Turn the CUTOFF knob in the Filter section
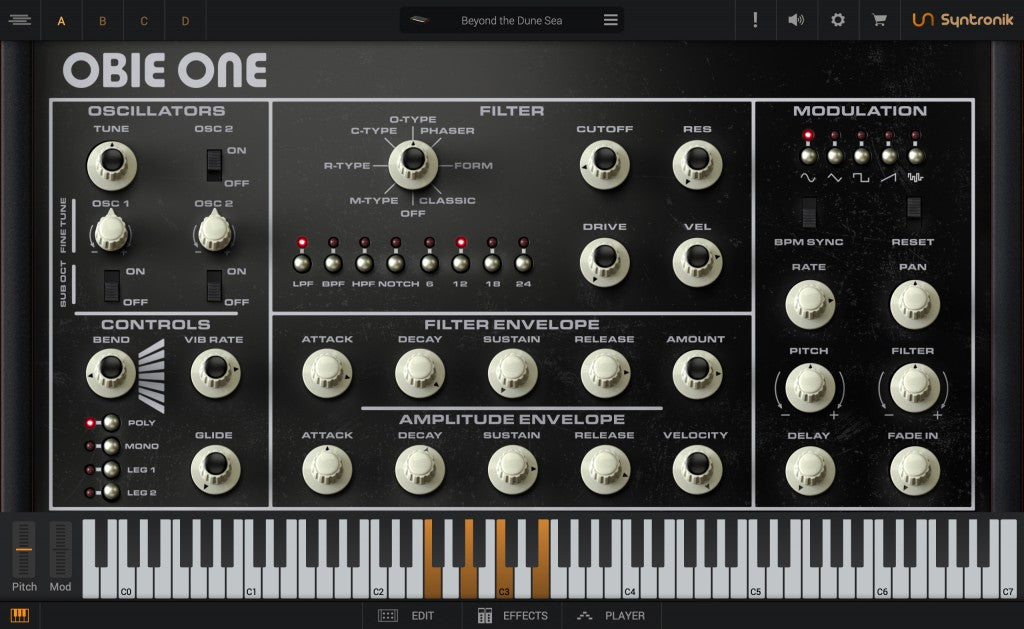The image size is (1024, 629). [x=606, y=163]
